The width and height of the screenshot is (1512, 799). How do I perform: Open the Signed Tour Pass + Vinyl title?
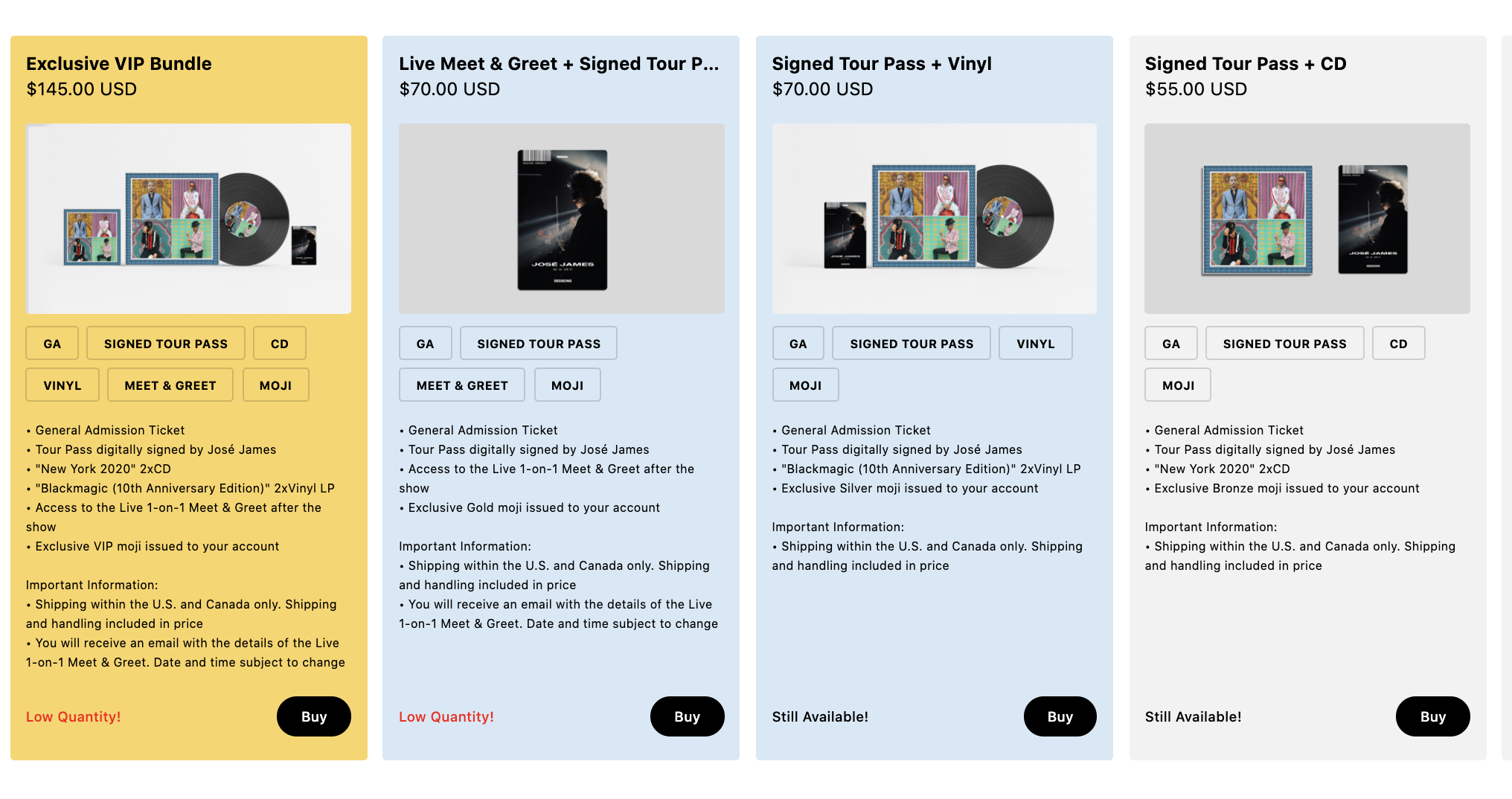pyautogui.click(x=882, y=64)
